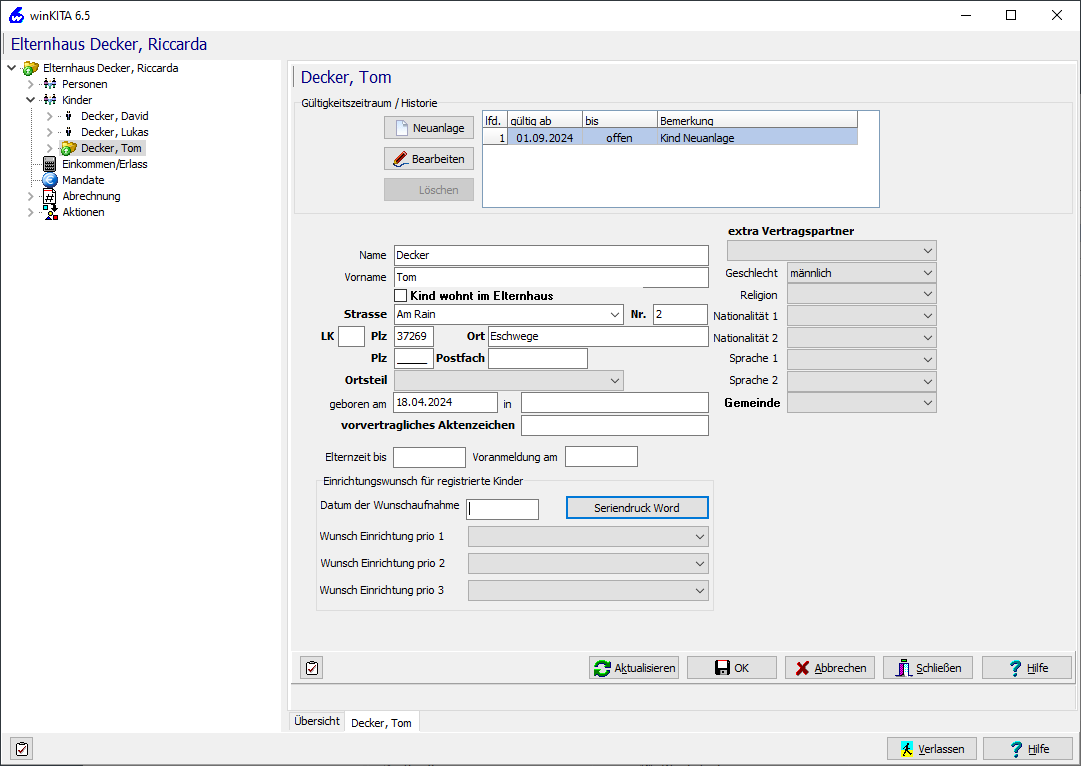Image resolution: width=1081 pixels, height=766 pixels.
Task: Click the clipboard icon beside Aktualisieren row
Action: 311,668
